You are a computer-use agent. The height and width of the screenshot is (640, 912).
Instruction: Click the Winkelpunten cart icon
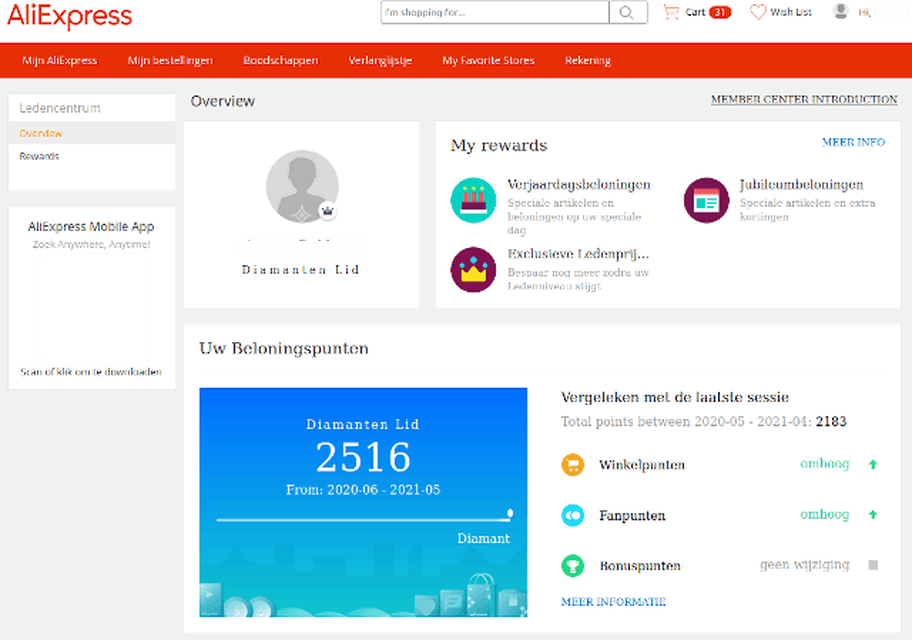pos(573,464)
